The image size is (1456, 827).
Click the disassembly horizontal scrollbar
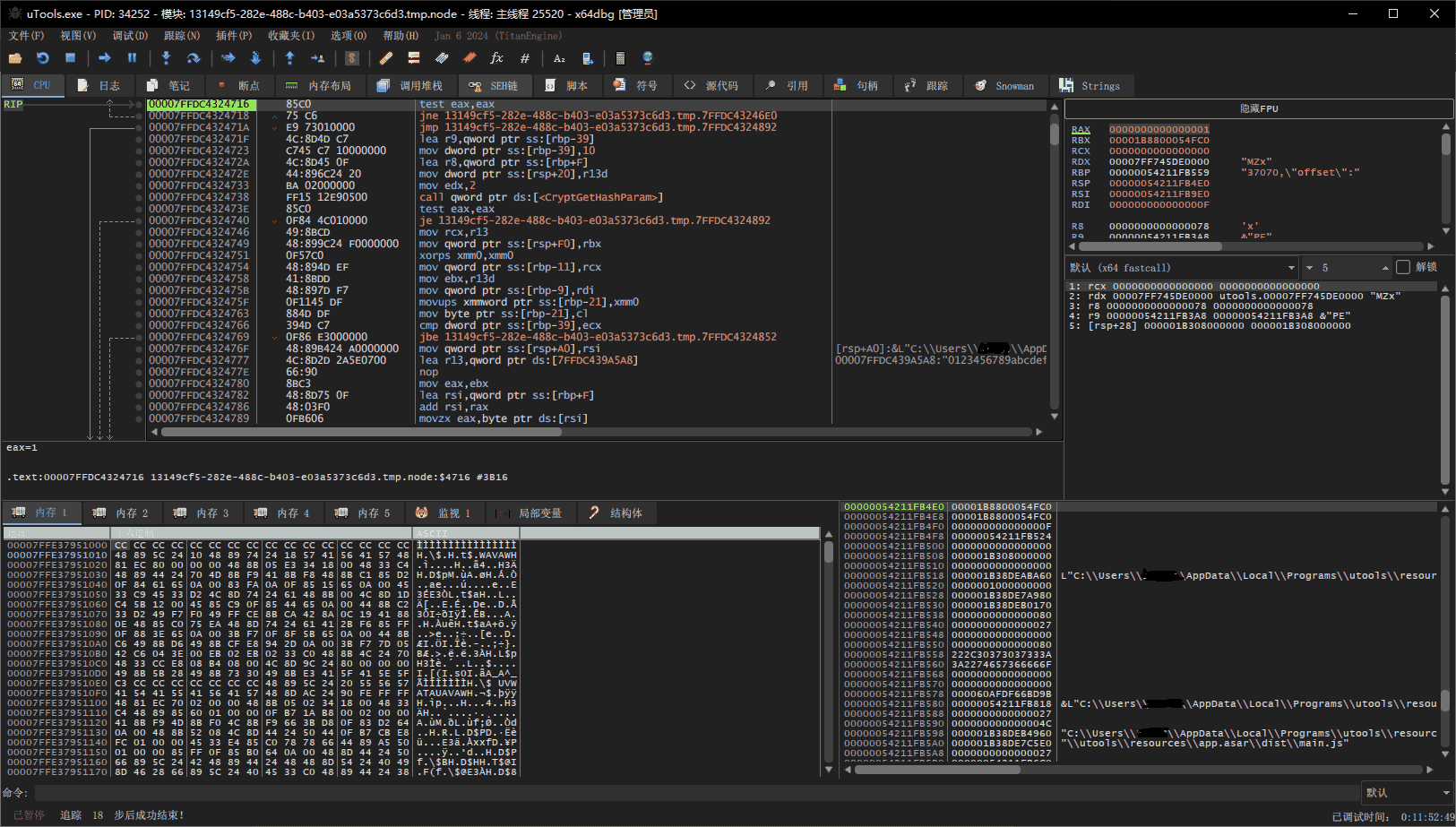tap(361, 432)
